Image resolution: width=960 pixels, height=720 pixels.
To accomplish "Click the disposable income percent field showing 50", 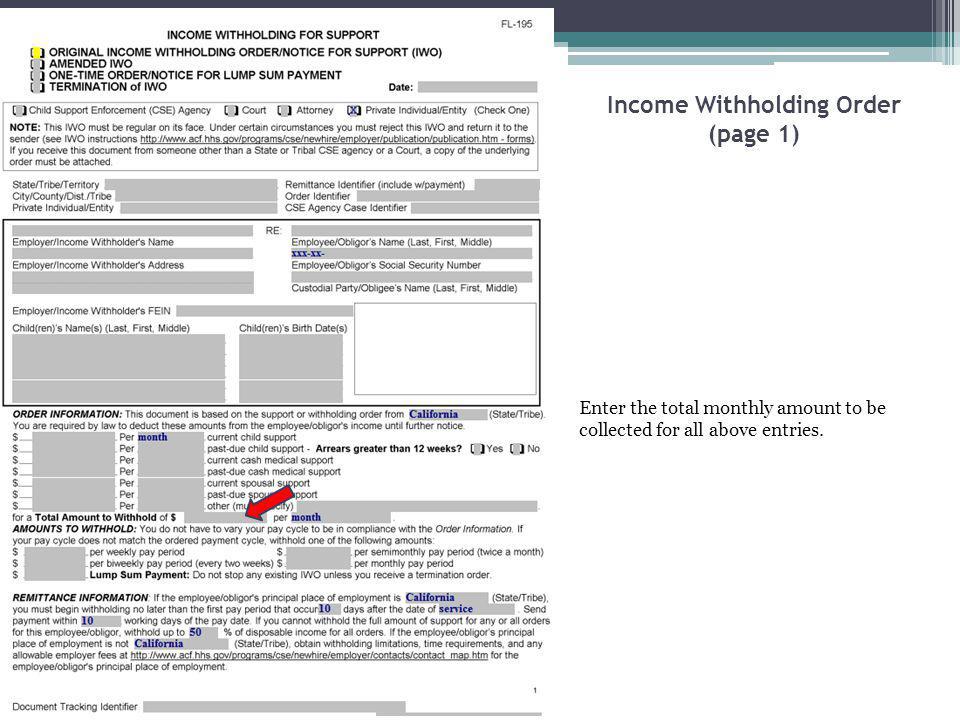I will click(x=204, y=632).
